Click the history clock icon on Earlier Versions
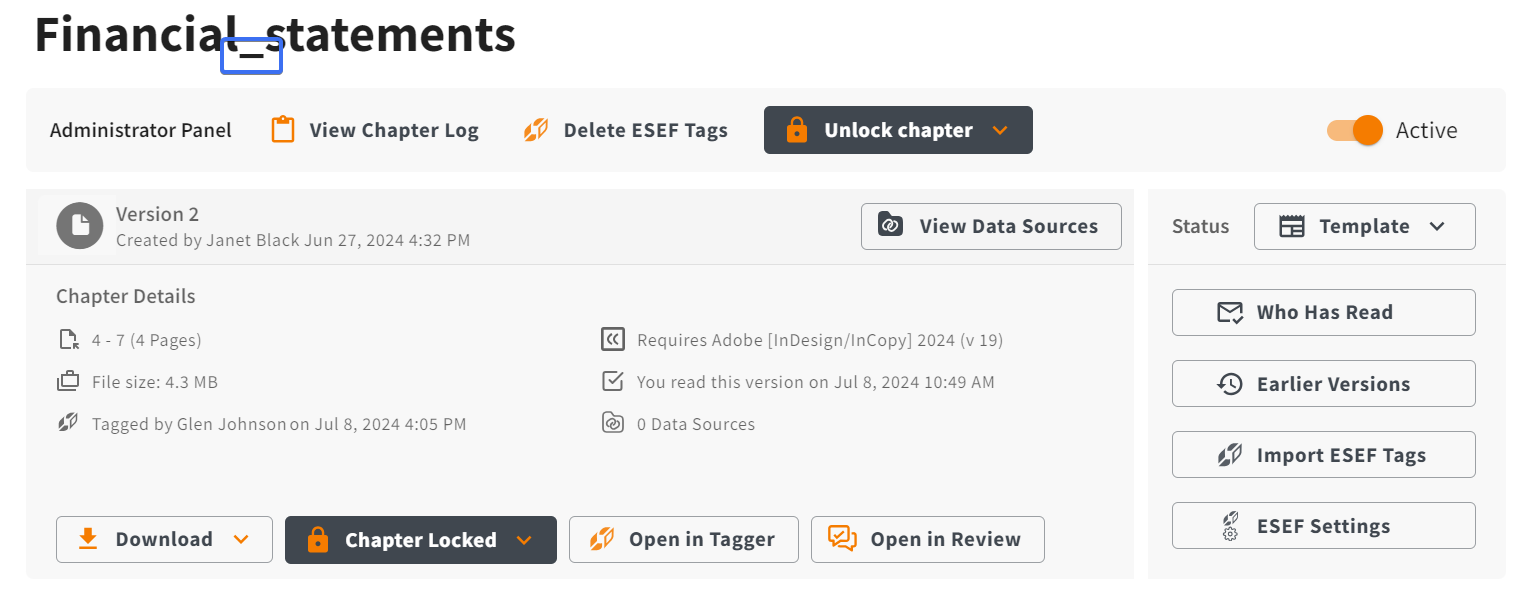This screenshot has width=1533, height=596. (1230, 384)
